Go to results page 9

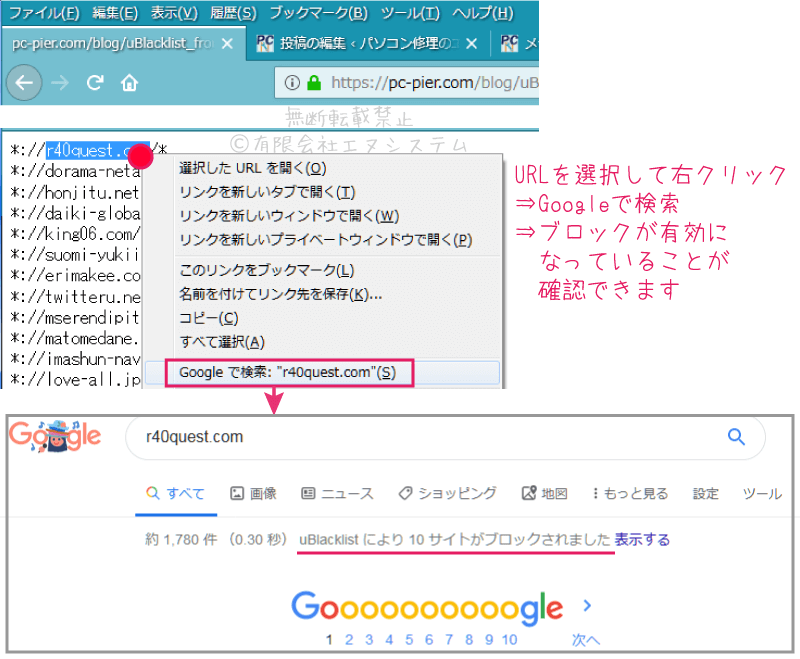pyautogui.click(x=489, y=640)
